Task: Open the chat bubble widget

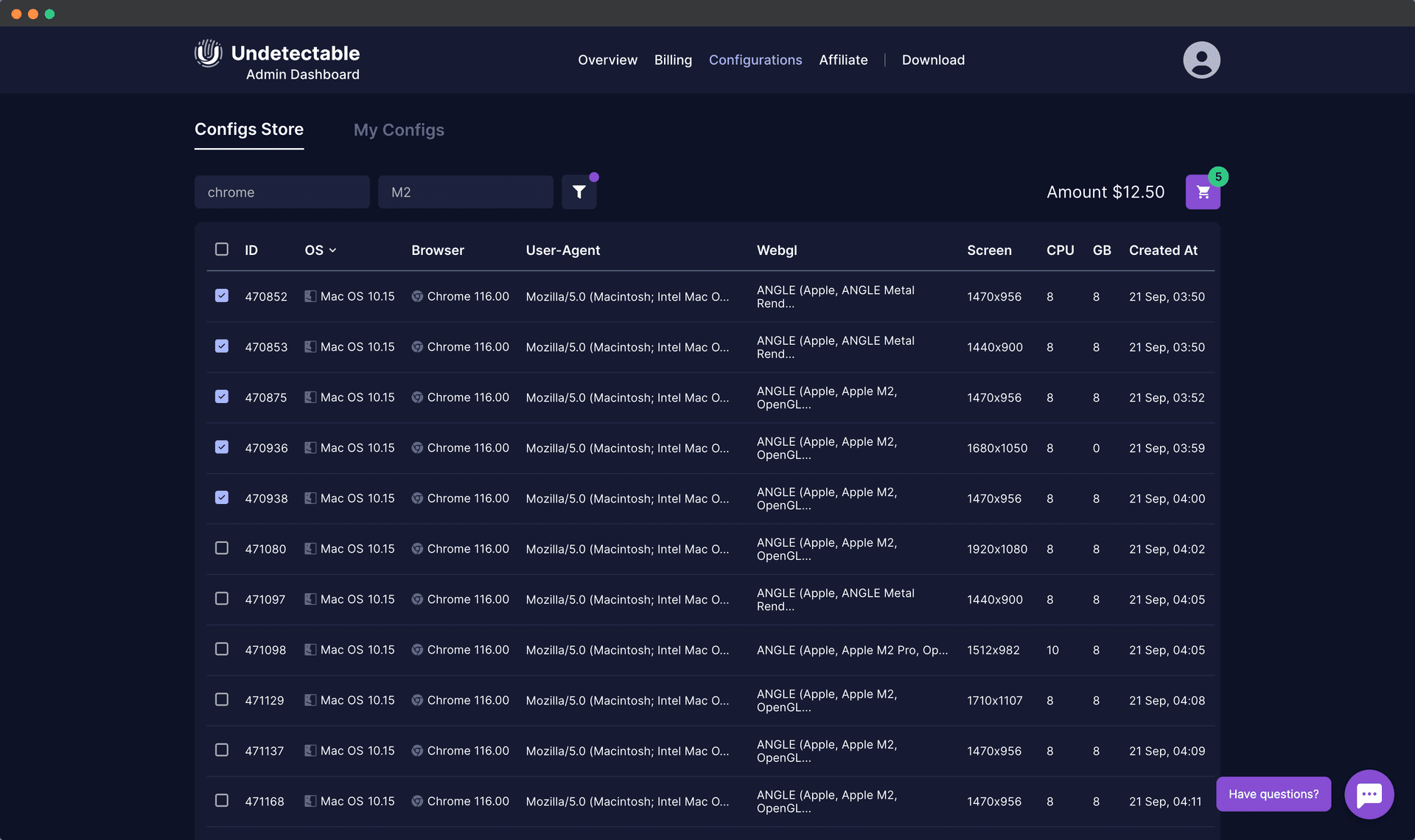Action: point(1369,794)
